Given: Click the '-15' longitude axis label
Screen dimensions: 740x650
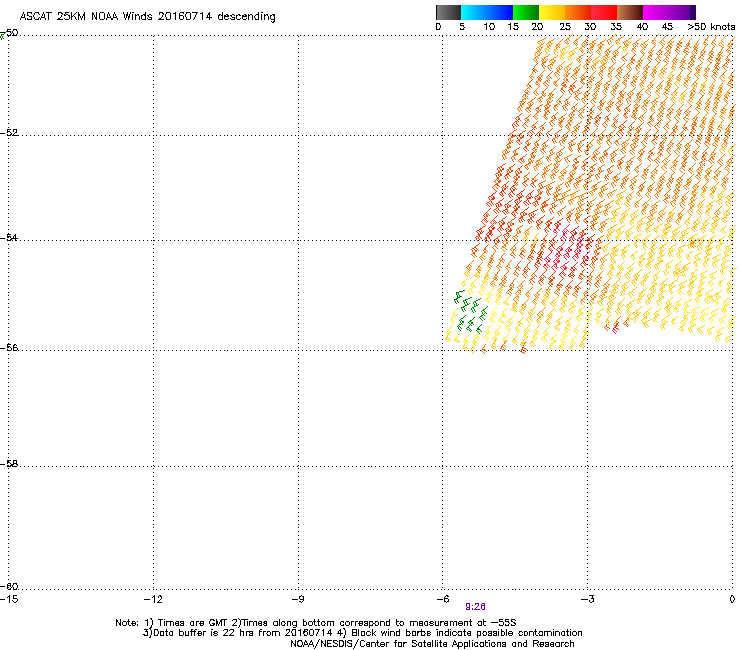Looking at the screenshot, I should click(x=9, y=599).
